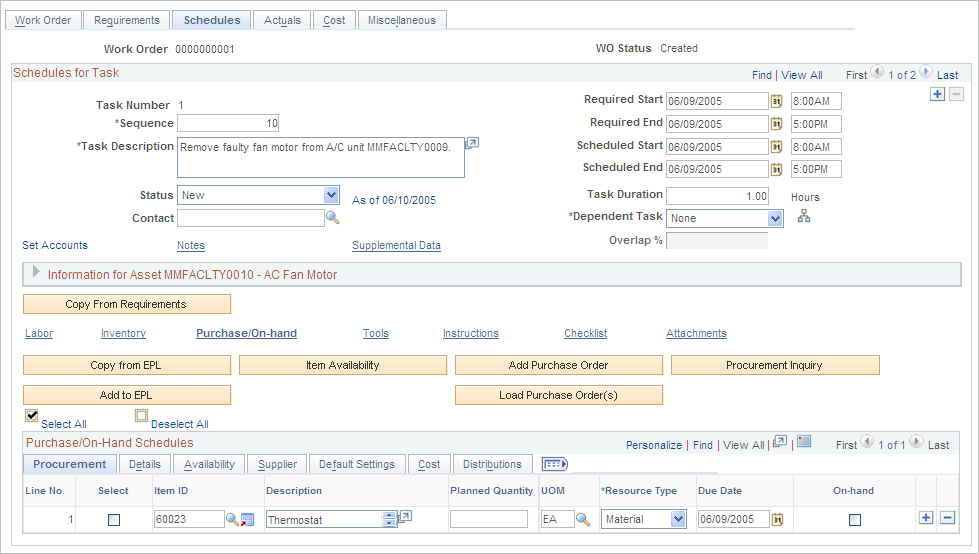Open grid in new window icon

[x=780, y=442]
